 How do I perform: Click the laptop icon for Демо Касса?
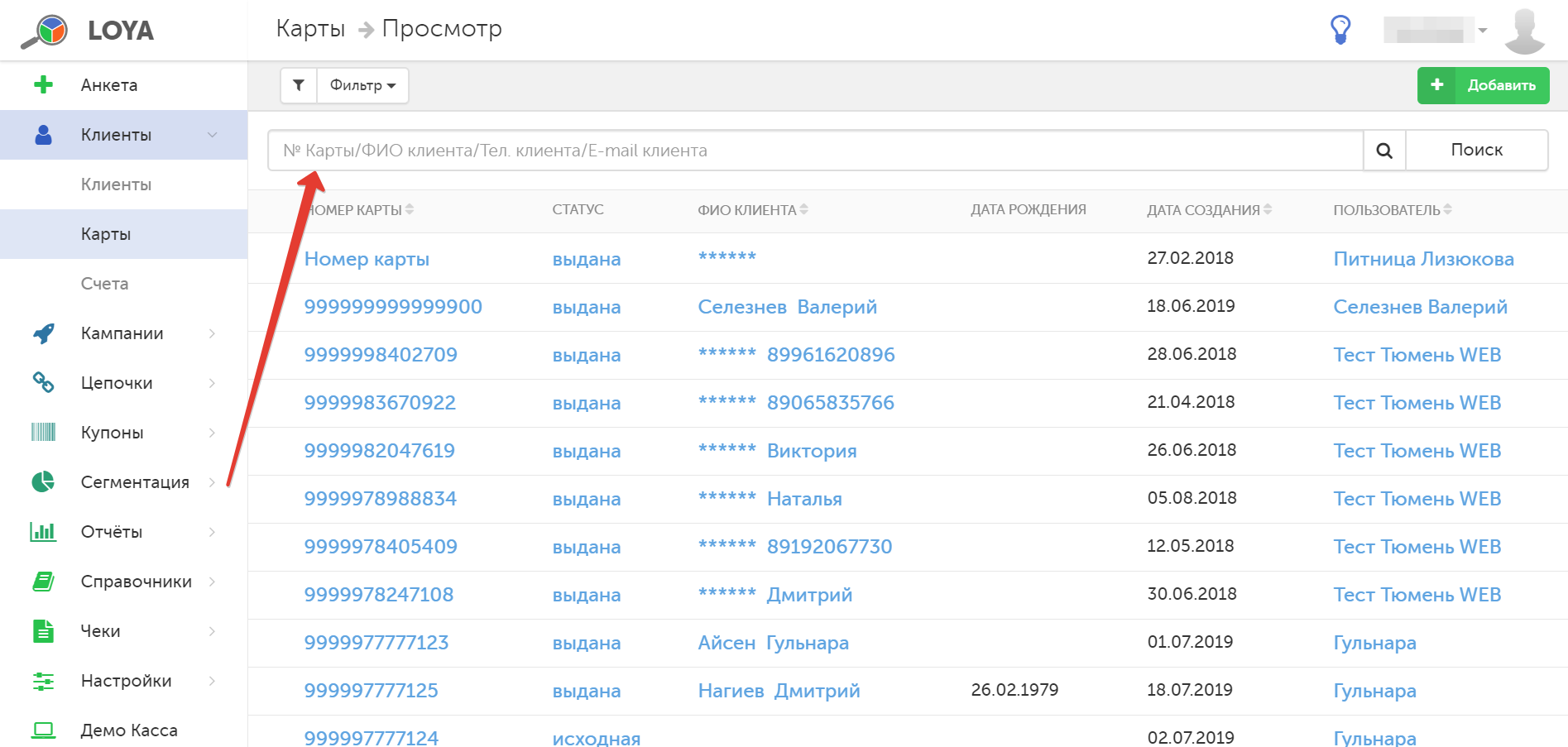pyautogui.click(x=43, y=730)
